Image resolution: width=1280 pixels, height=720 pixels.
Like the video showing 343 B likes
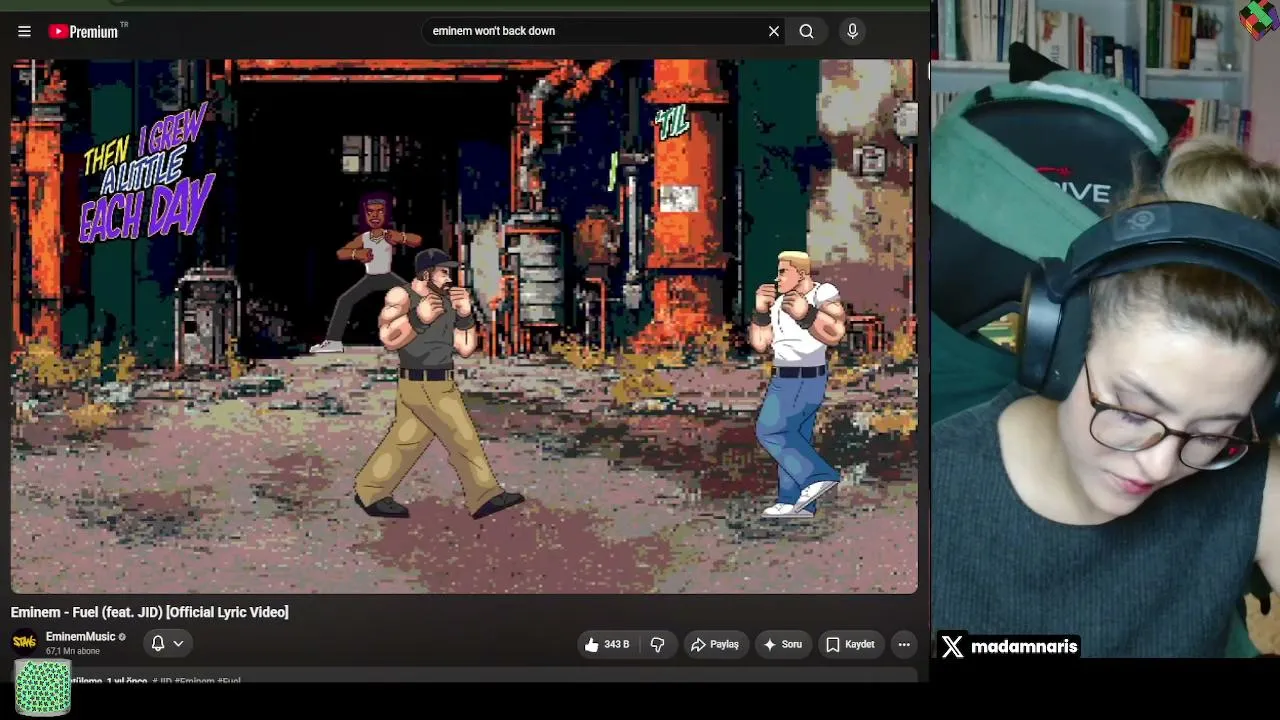[x=608, y=645]
